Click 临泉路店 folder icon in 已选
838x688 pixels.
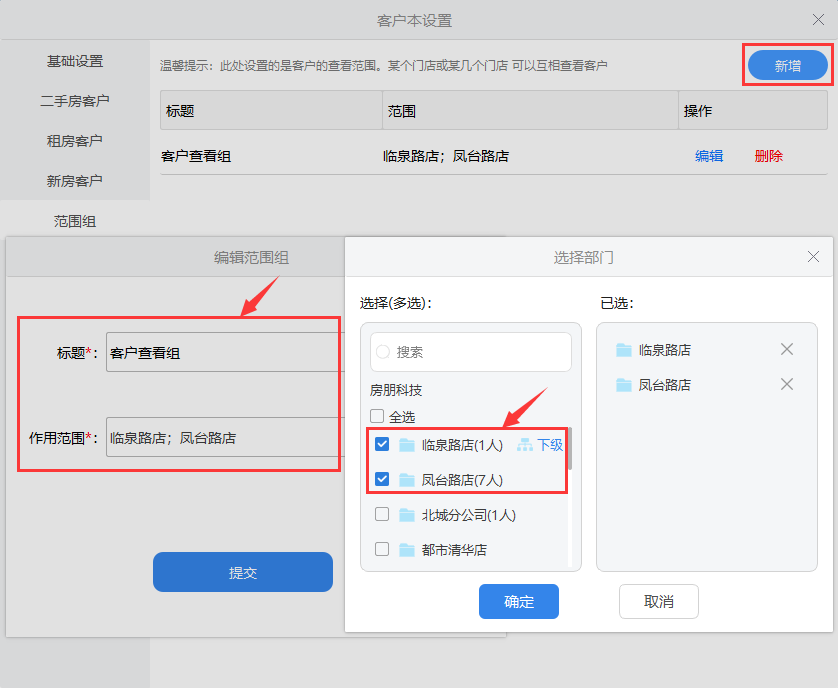[x=624, y=350]
